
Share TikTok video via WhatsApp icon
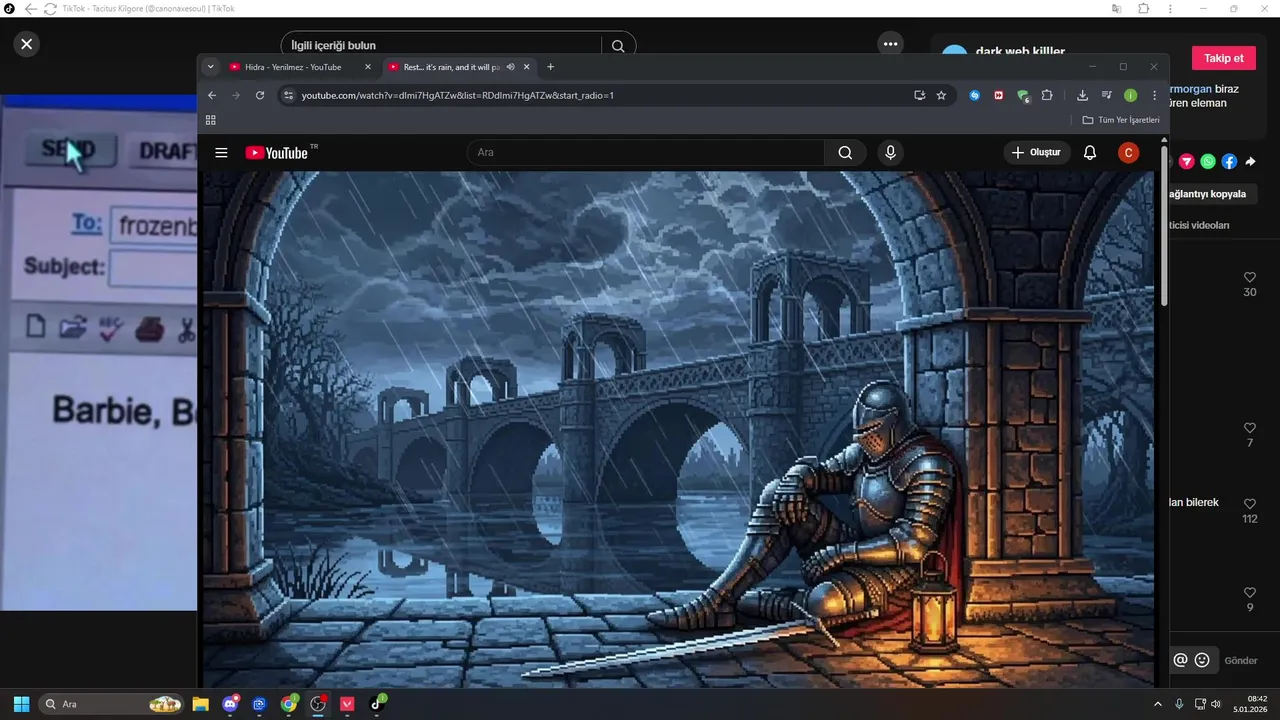click(1208, 161)
